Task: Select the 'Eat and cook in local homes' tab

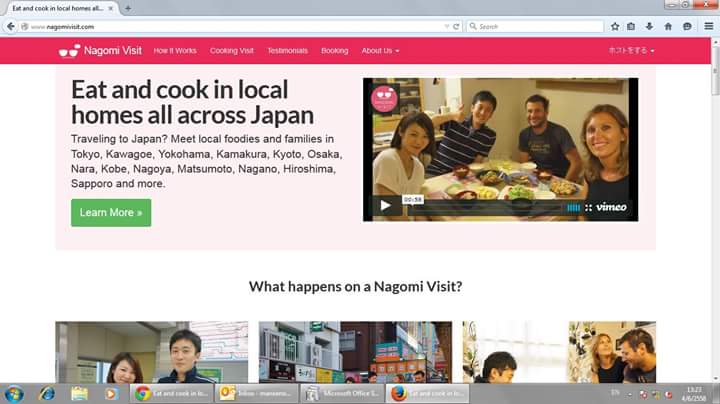Action: [x=60, y=8]
